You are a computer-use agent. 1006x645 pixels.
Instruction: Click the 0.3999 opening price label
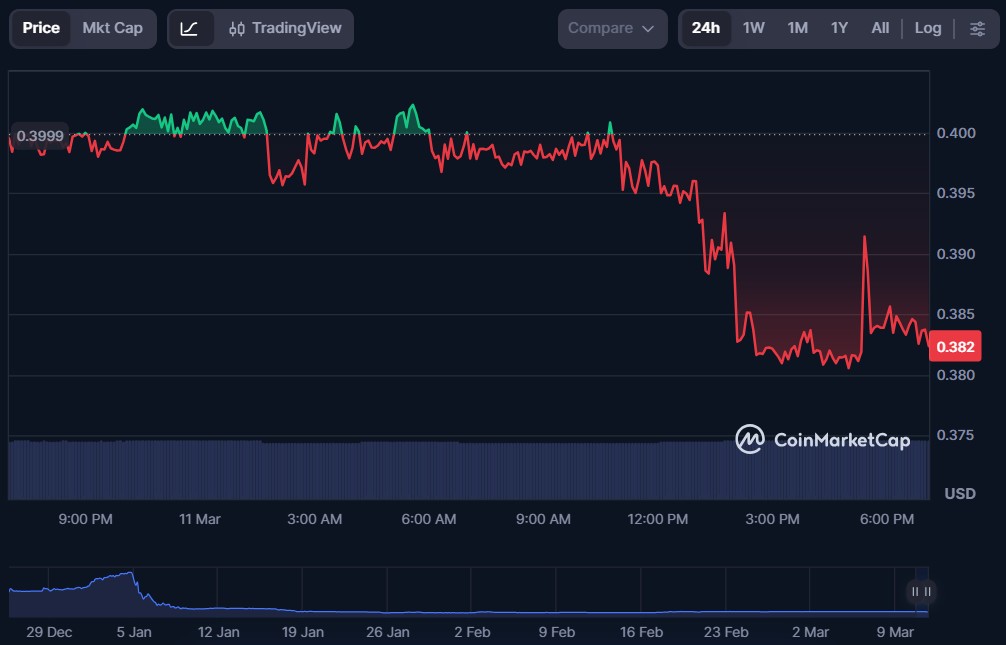click(40, 135)
